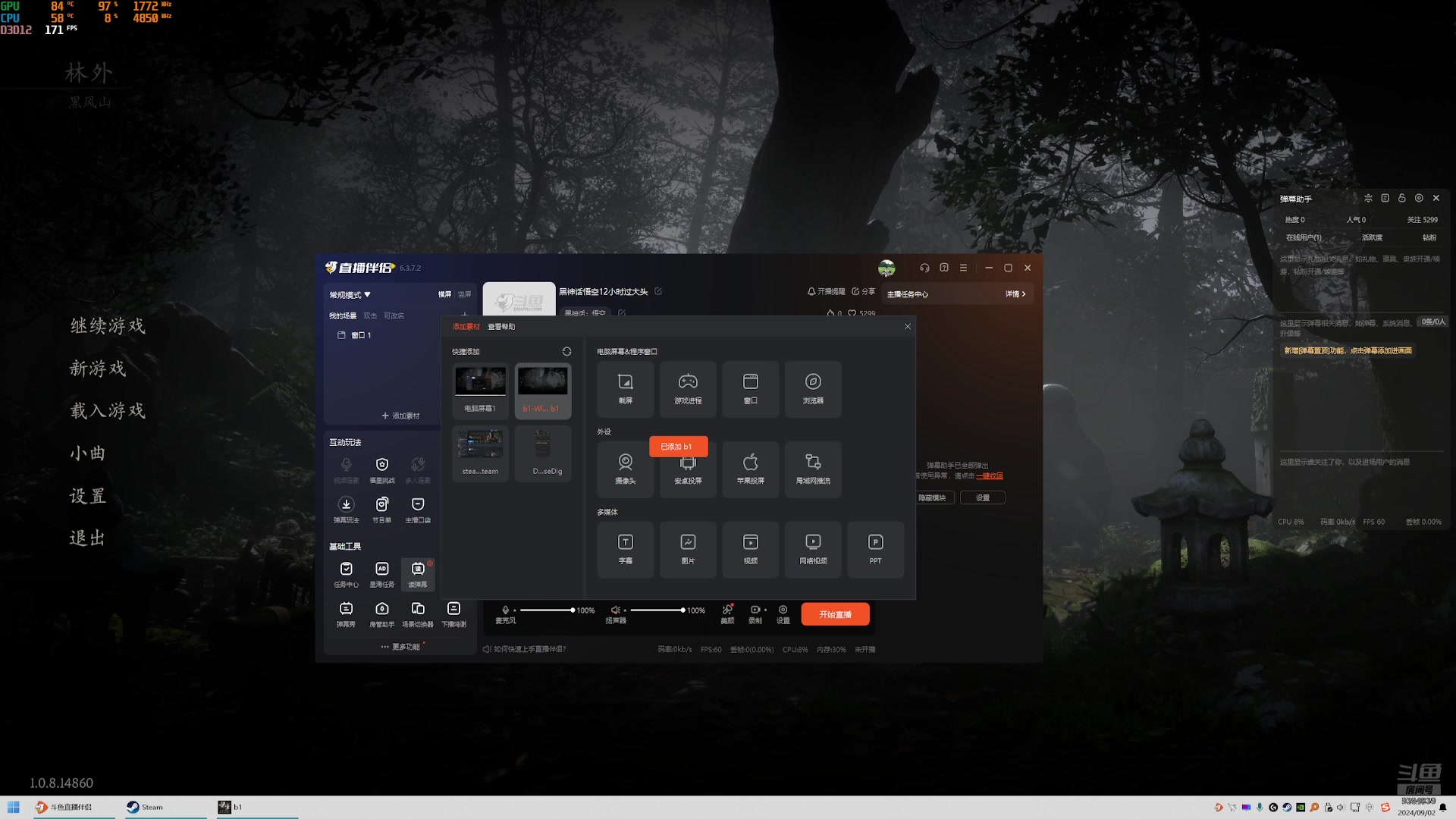This screenshot has height=819, width=1456.
Task: Open 弹幕玩法 danmaku gameplay
Action: tap(346, 510)
